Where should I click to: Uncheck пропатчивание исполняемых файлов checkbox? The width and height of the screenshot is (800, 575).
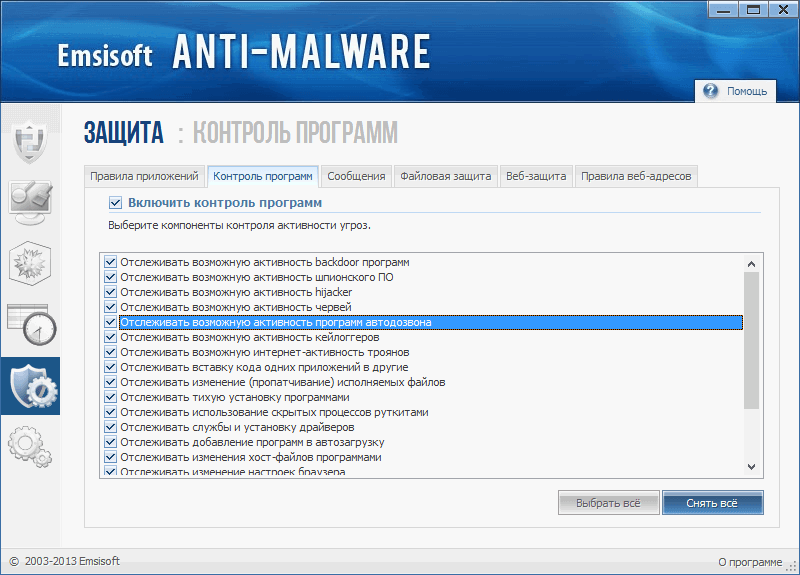[x=110, y=382]
